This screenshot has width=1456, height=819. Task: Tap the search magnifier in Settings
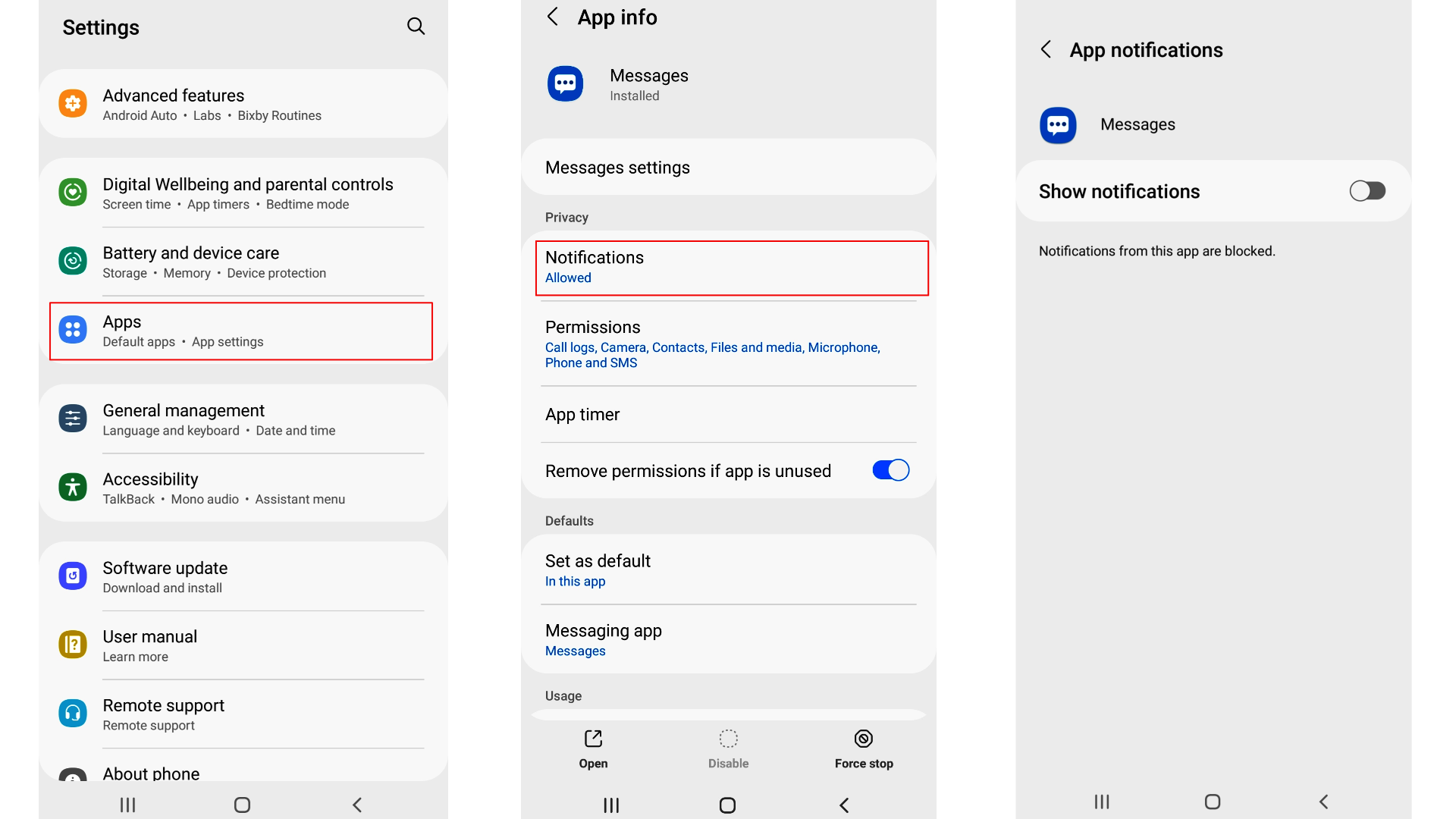tap(416, 27)
